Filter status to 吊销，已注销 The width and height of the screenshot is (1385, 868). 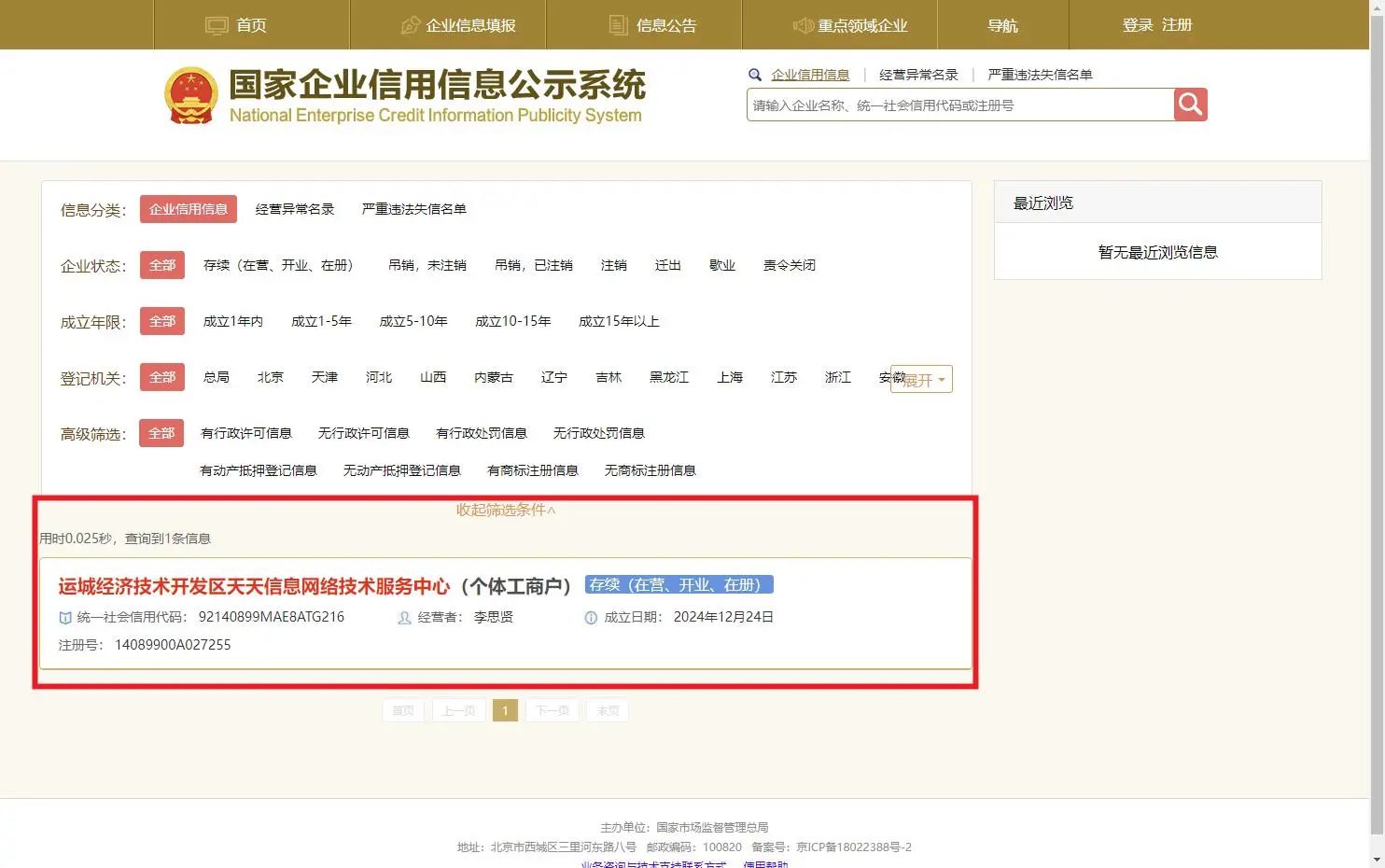(x=534, y=265)
